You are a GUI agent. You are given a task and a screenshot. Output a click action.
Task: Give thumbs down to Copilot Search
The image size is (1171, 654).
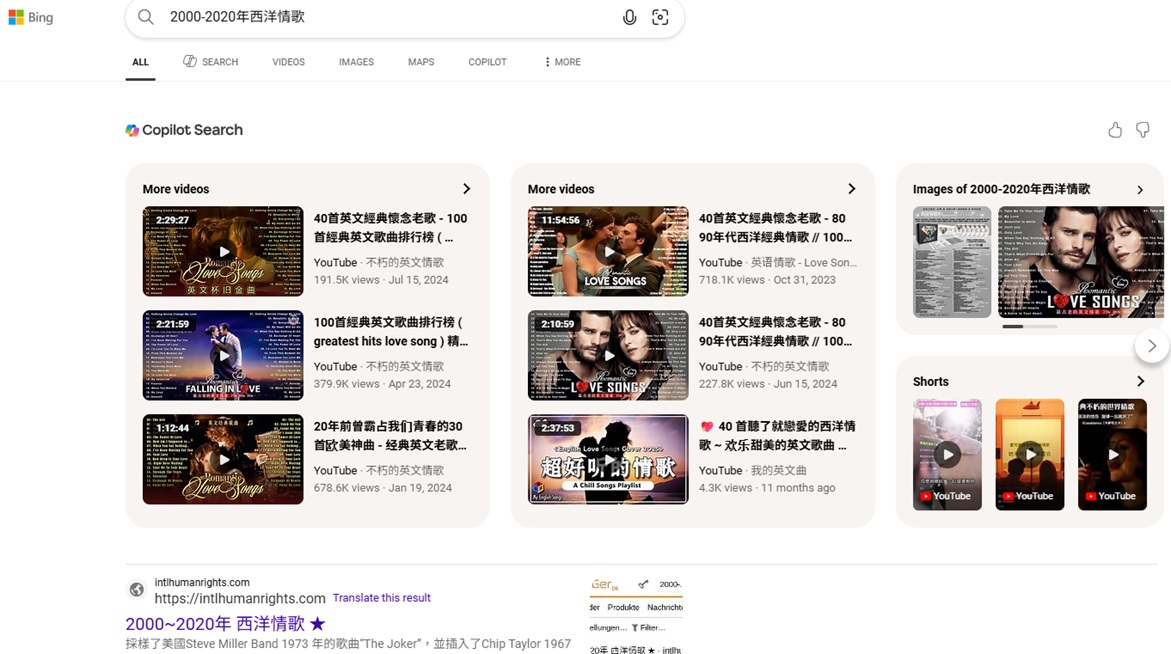click(1142, 130)
